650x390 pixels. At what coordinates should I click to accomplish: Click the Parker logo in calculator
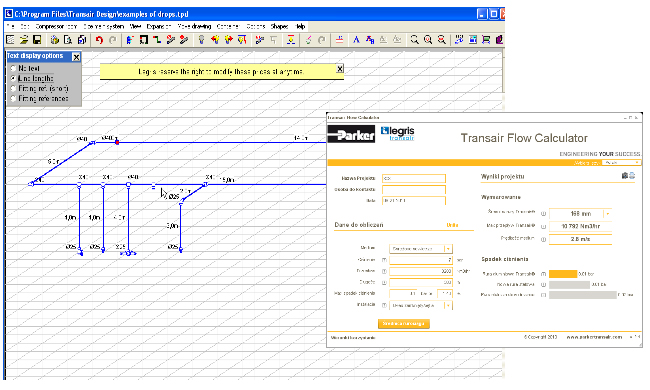(351, 134)
